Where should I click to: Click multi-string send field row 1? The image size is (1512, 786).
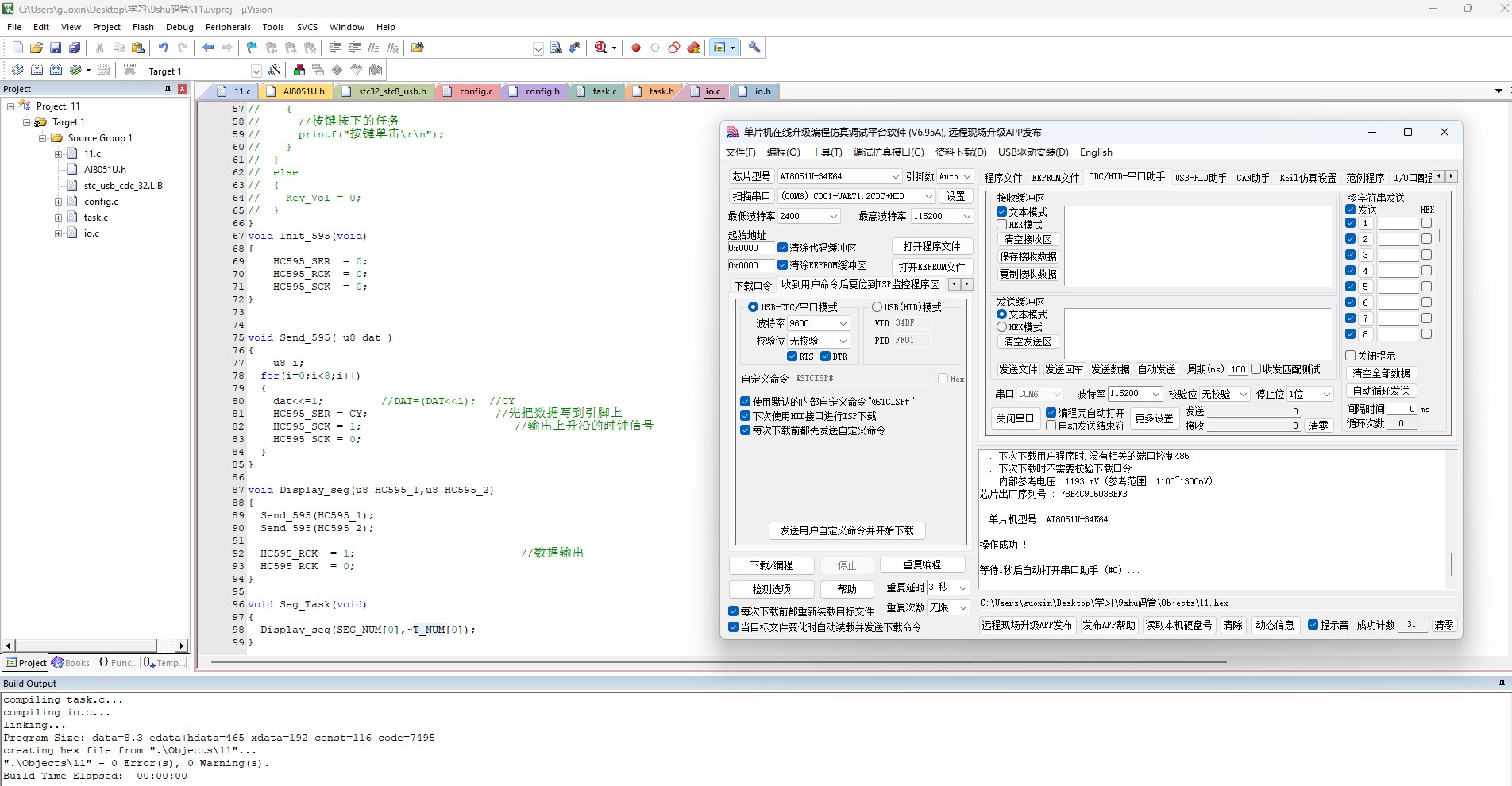[1398, 223]
